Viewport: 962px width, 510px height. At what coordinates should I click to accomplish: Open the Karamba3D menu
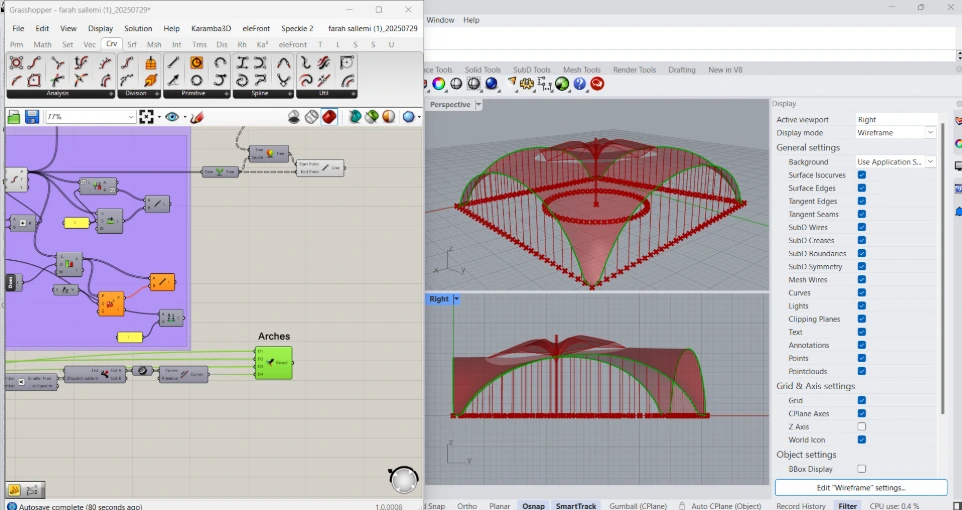[209, 28]
